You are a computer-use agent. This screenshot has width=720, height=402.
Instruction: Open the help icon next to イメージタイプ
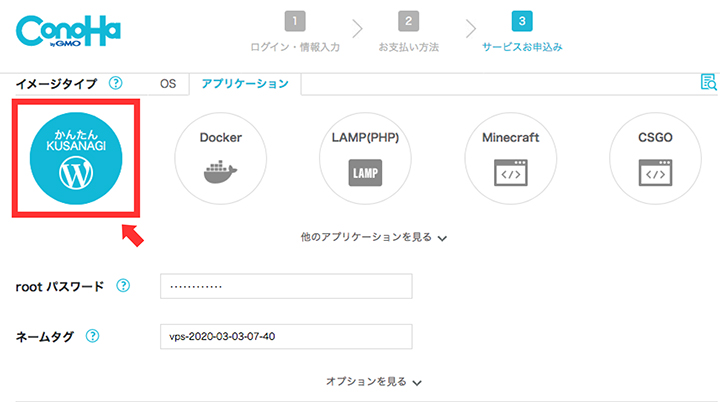(x=115, y=83)
